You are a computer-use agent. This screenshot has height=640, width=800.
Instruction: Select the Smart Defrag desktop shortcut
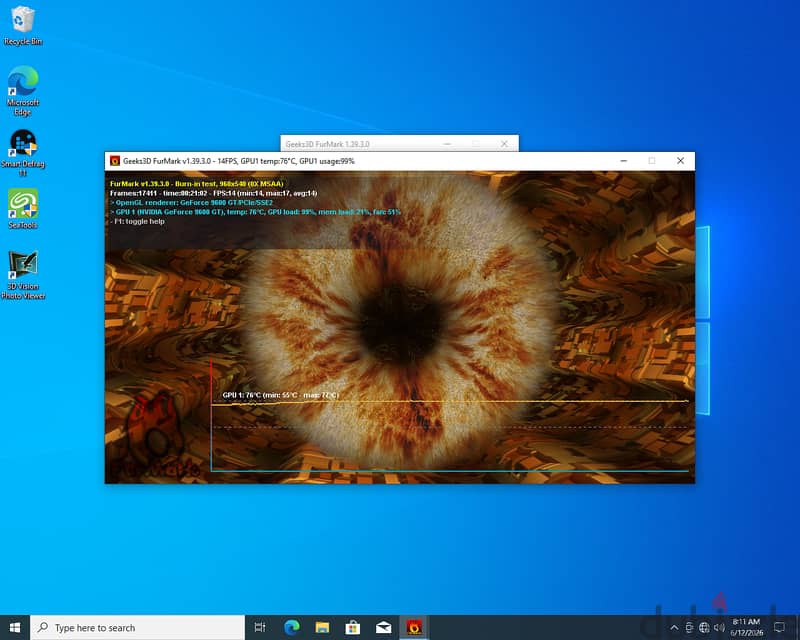coord(23,152)
